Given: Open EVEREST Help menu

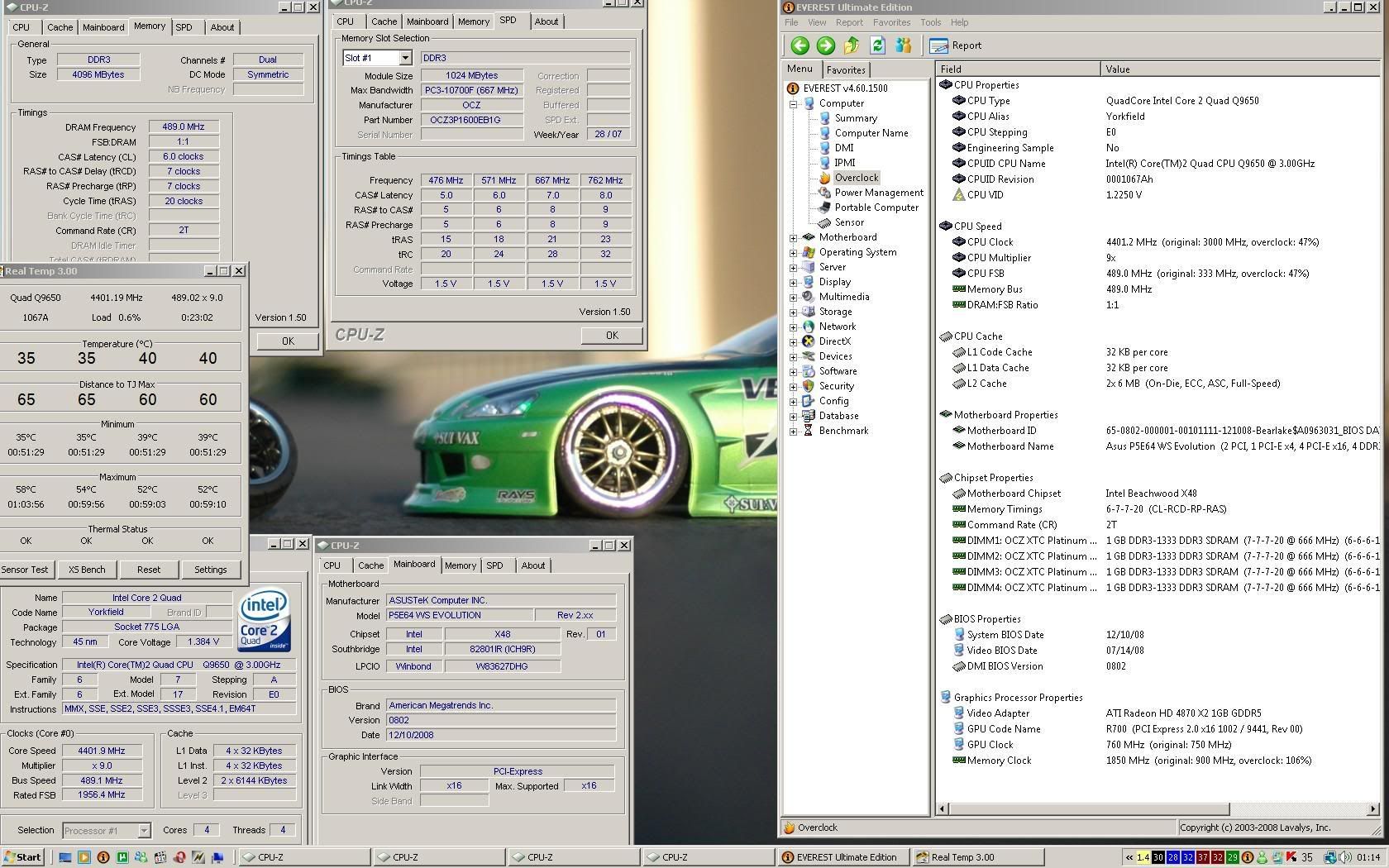Looking at the screenshot, I should coord(959,22).
